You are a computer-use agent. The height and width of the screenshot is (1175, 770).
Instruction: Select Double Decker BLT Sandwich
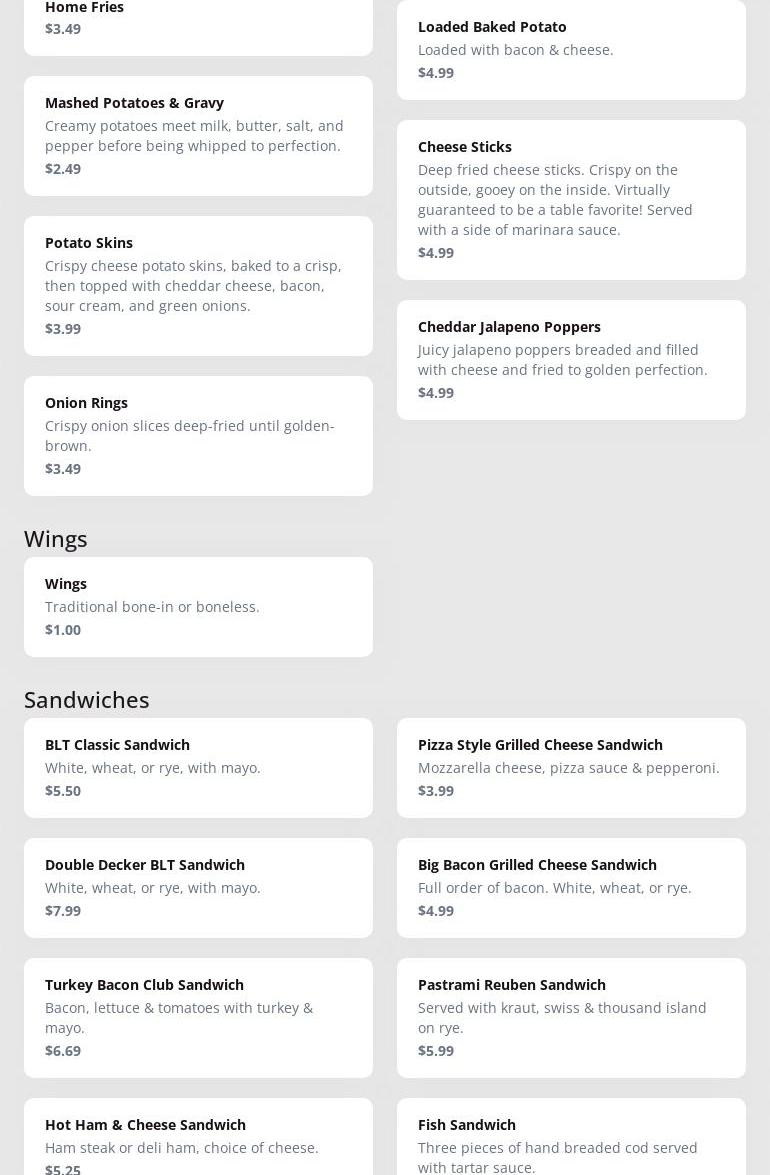pyautogui.click(x=198, y=887)
